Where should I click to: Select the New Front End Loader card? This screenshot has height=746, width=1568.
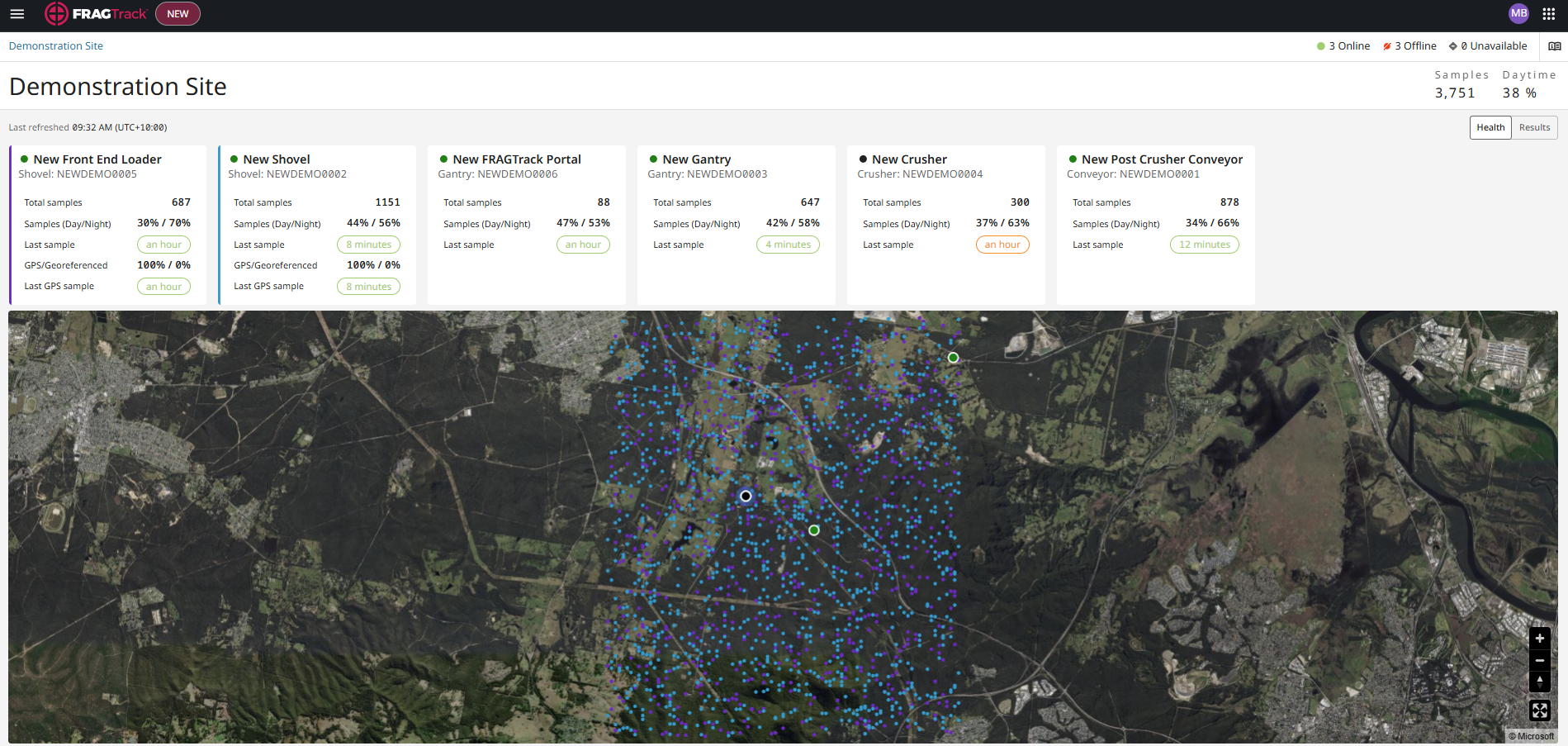pos(107,226)
